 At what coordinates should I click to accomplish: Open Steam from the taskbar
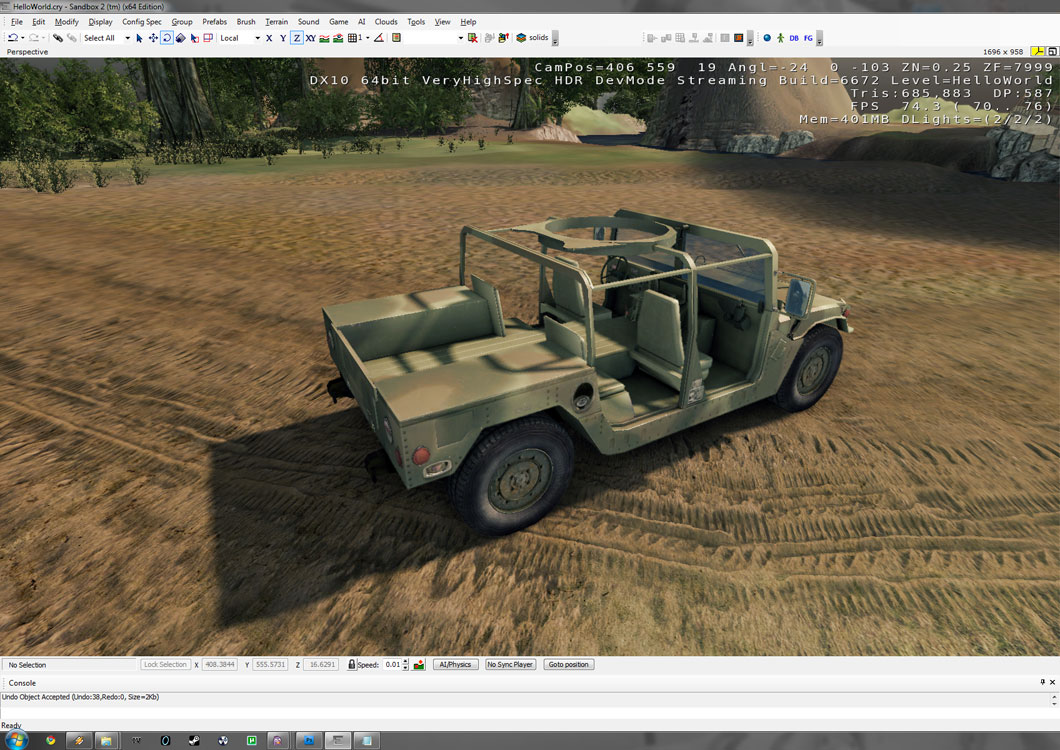[x=194, y=741]
